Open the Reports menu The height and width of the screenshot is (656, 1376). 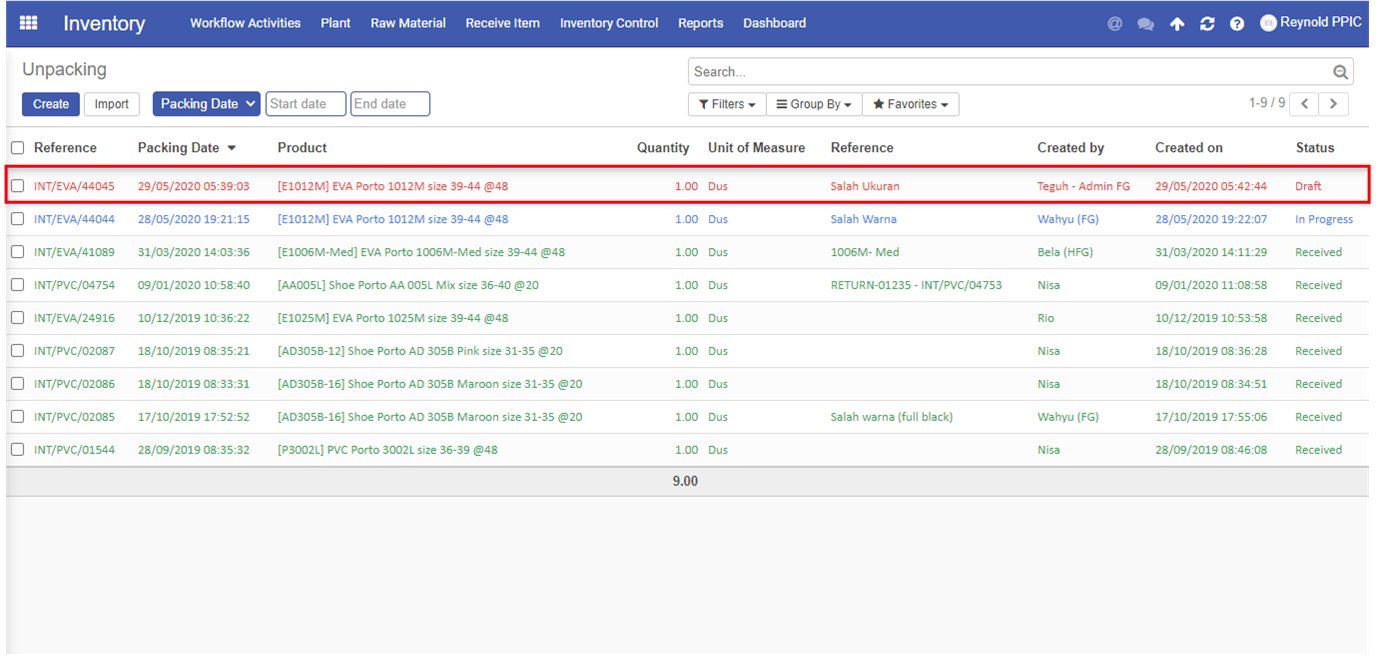700,23
